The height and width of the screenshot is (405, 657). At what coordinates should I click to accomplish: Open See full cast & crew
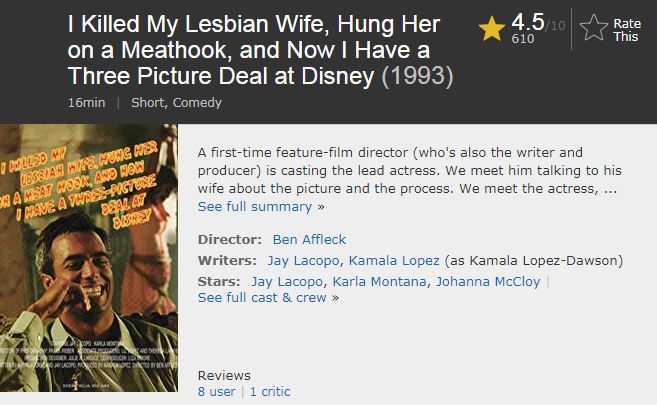point(262,297)
